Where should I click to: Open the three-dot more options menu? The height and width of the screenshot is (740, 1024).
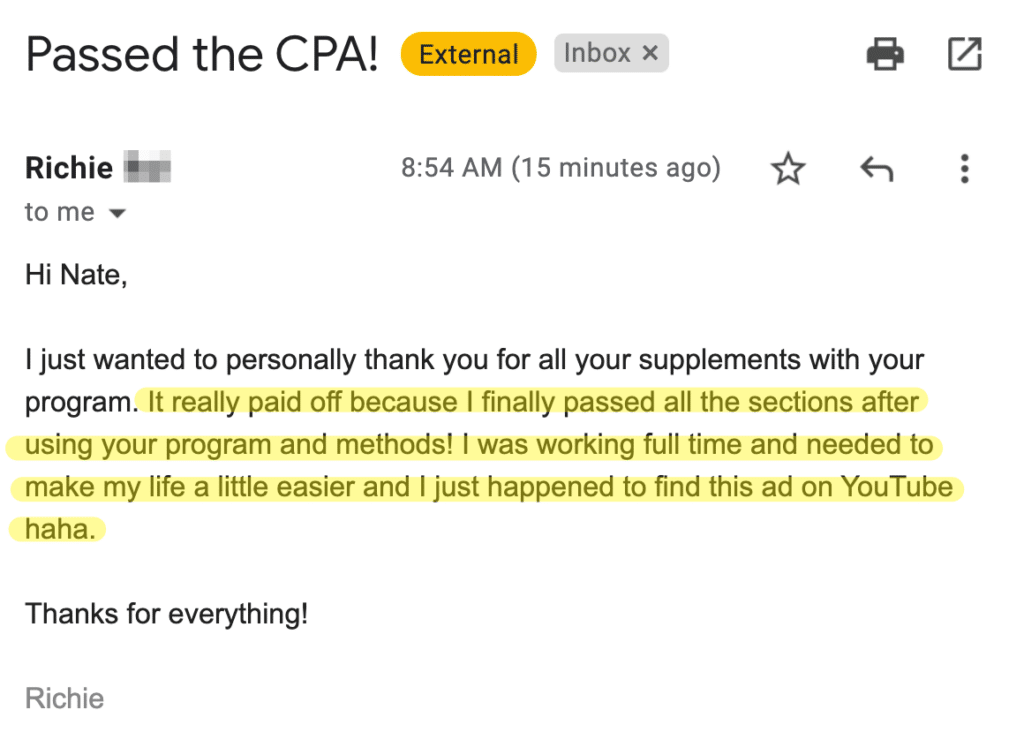(964, 168)
